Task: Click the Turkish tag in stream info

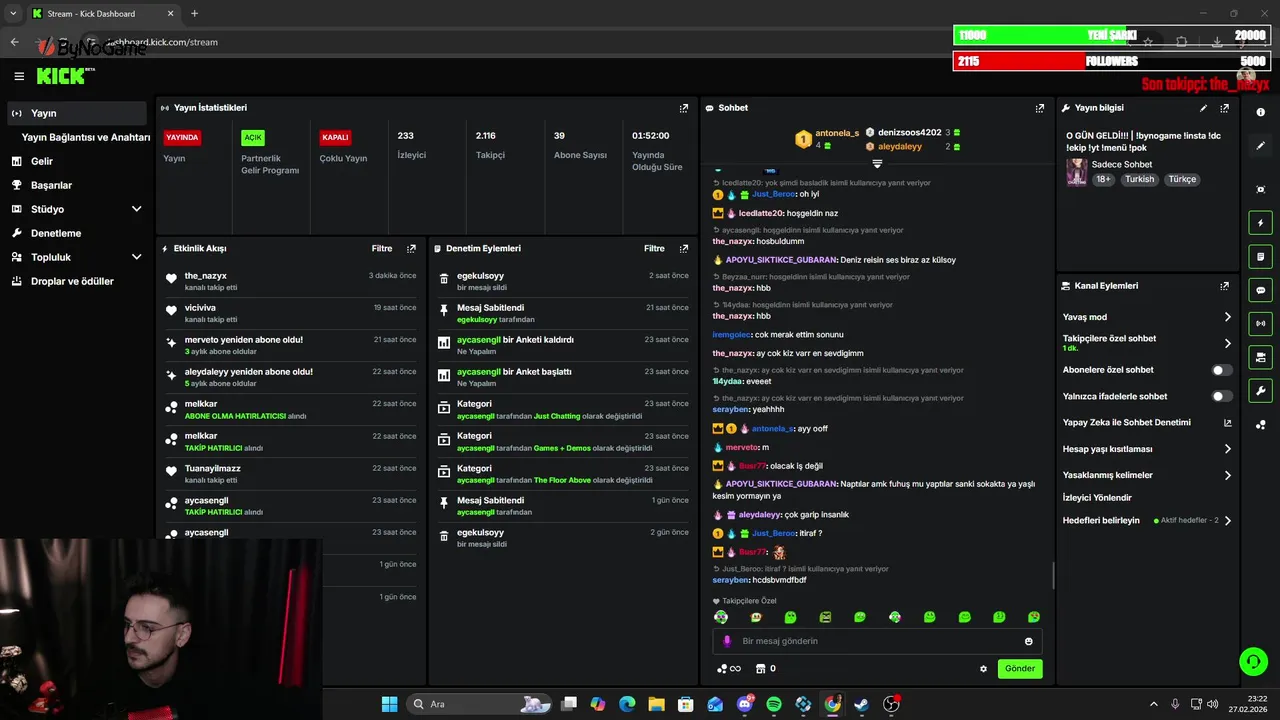Action: click(1139, 179)
